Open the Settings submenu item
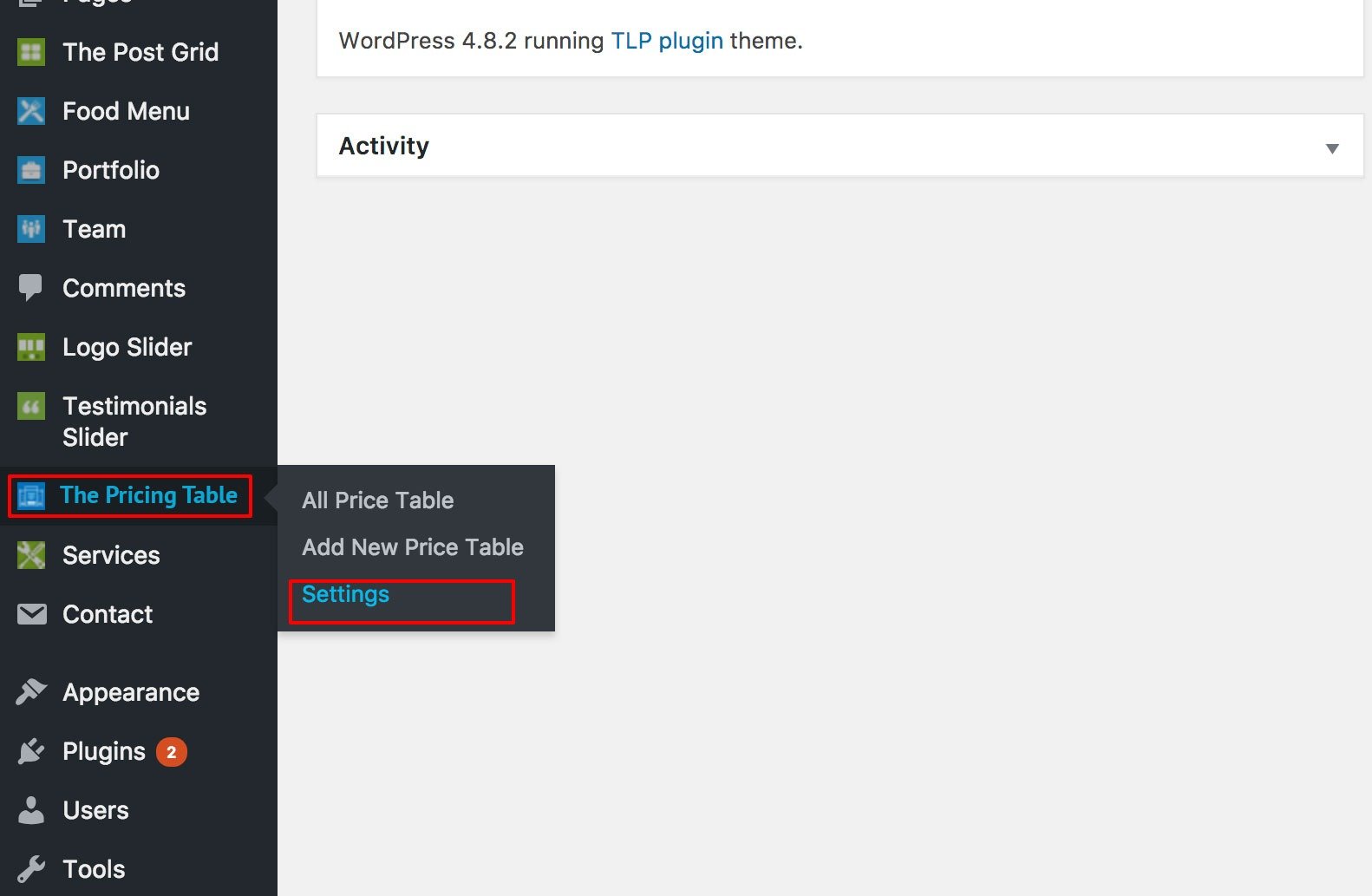This screenshot has height=896, width=1372. click(345, 594)
